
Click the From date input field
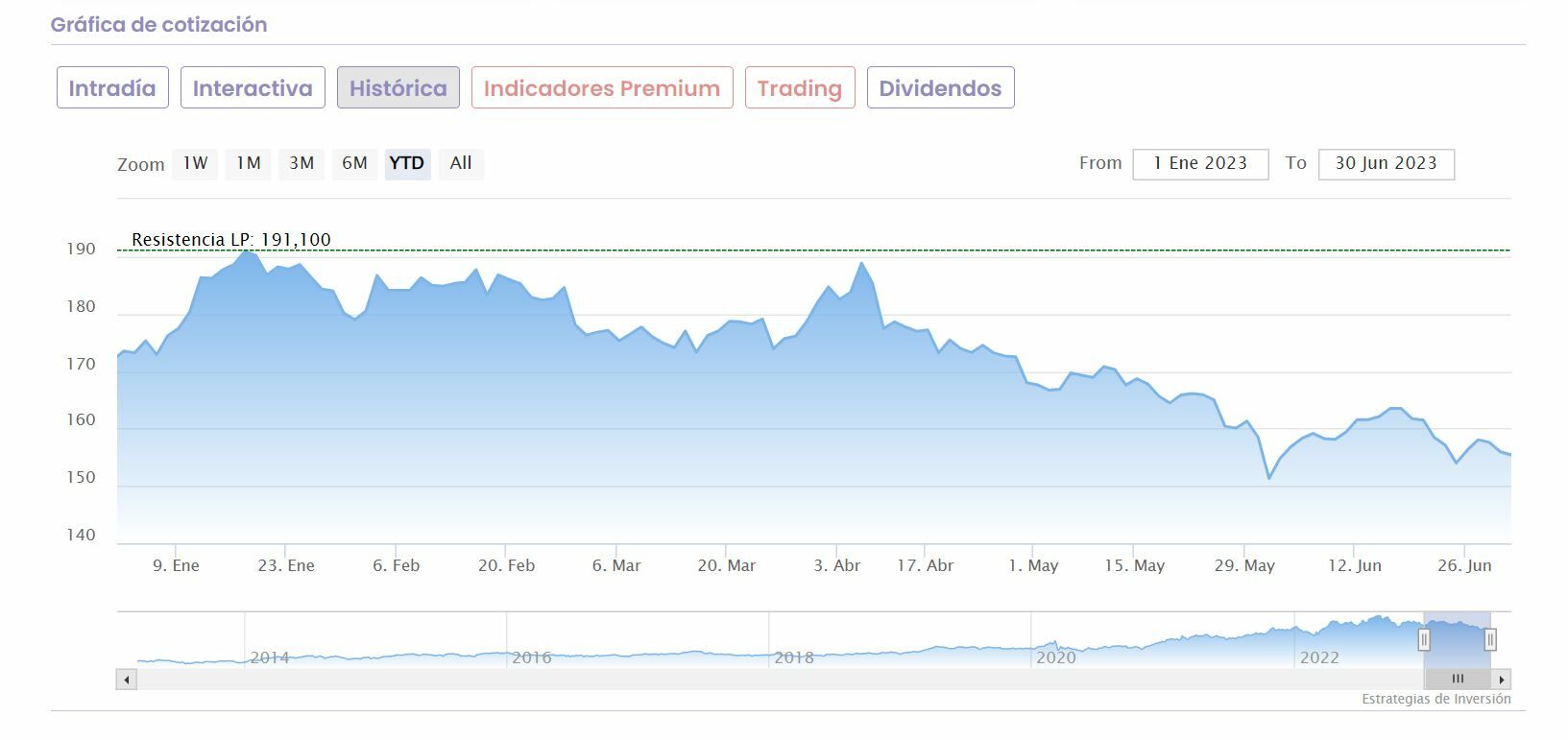1200,164
